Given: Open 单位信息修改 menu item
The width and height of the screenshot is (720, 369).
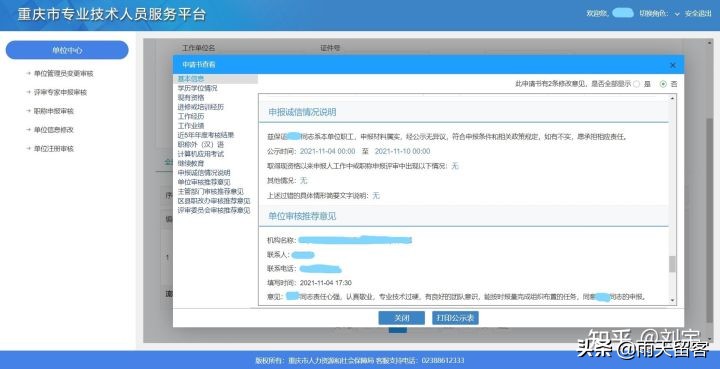Looking at the screenshot, I should click(x=53, y=130).
